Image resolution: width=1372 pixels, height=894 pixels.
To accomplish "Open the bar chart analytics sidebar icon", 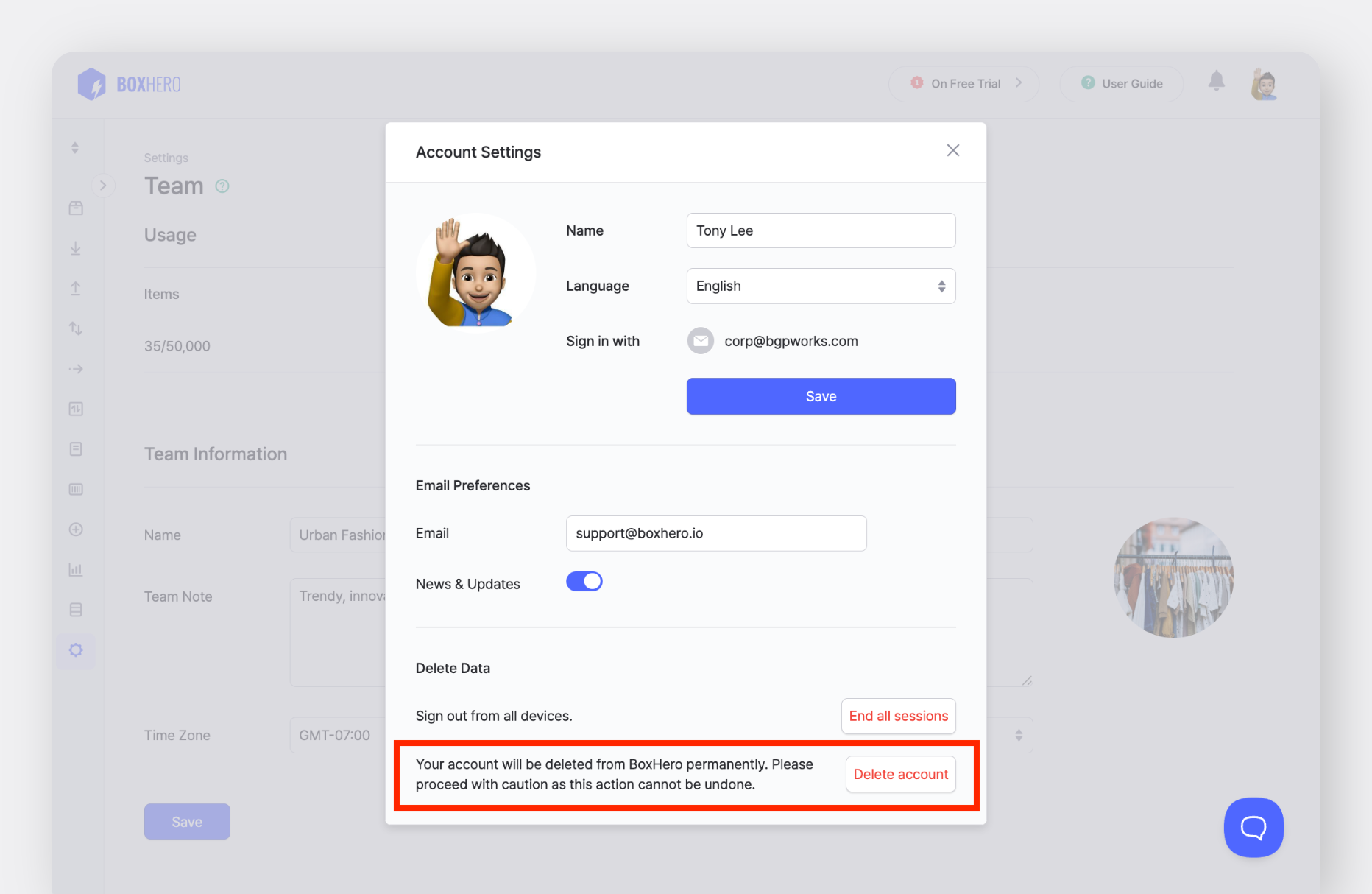I will (76, 569).
